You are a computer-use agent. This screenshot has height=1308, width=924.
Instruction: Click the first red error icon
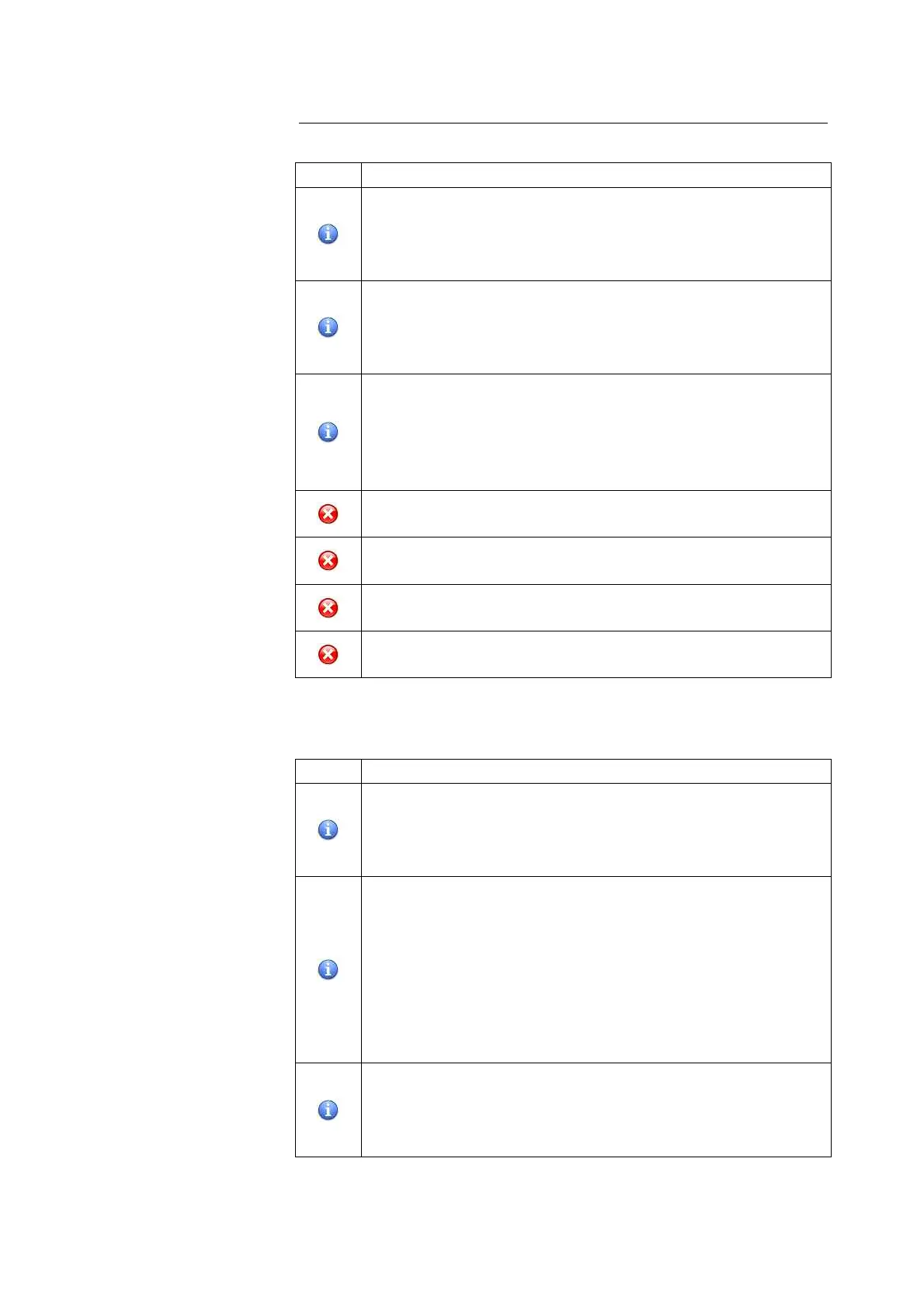(328, 513)
